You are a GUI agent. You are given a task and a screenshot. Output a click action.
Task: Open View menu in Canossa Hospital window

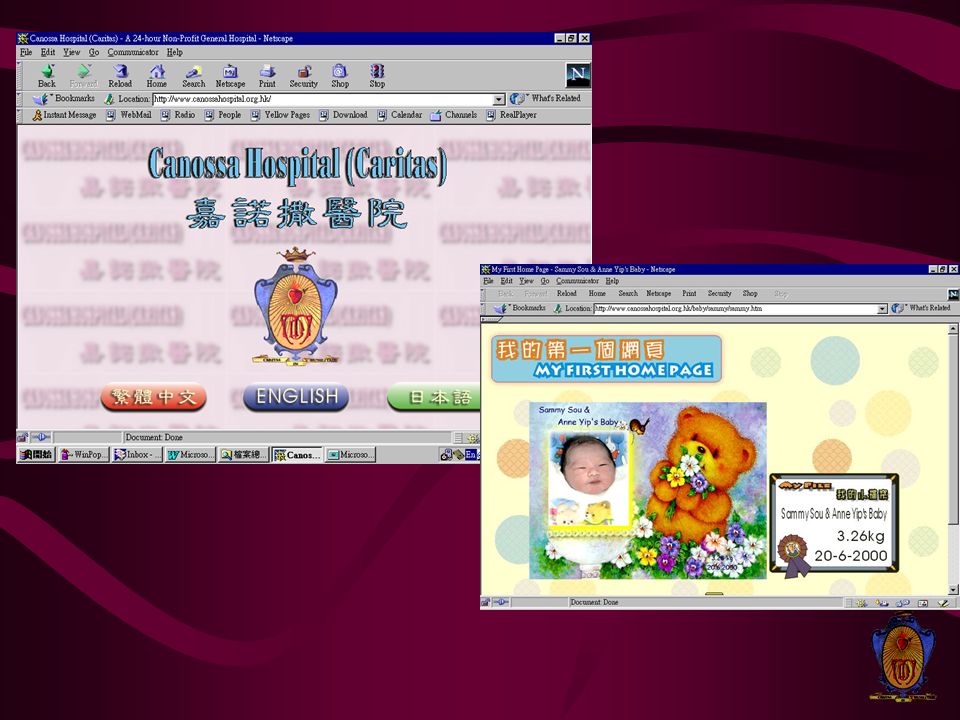72,52
